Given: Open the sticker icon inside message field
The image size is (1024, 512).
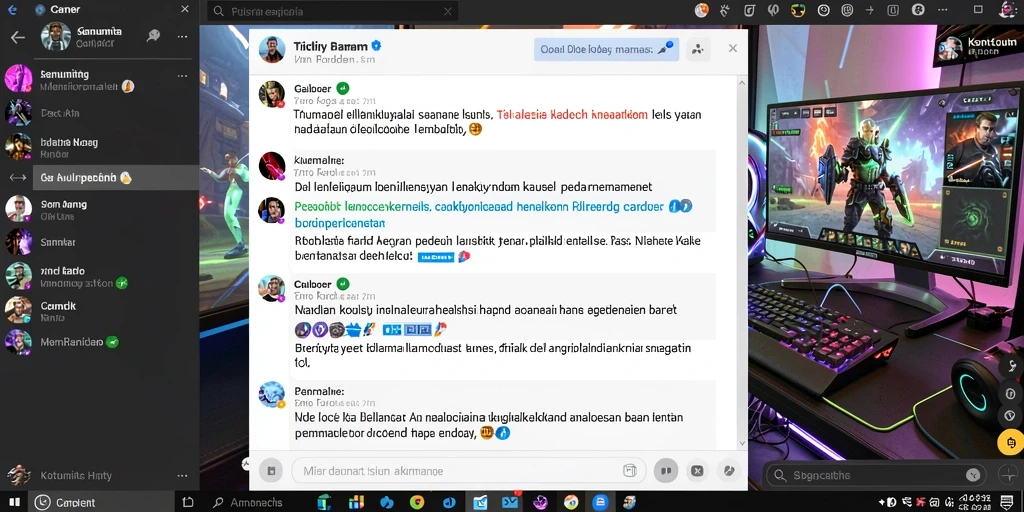Looking at the screenshot, I should point(630,470).
